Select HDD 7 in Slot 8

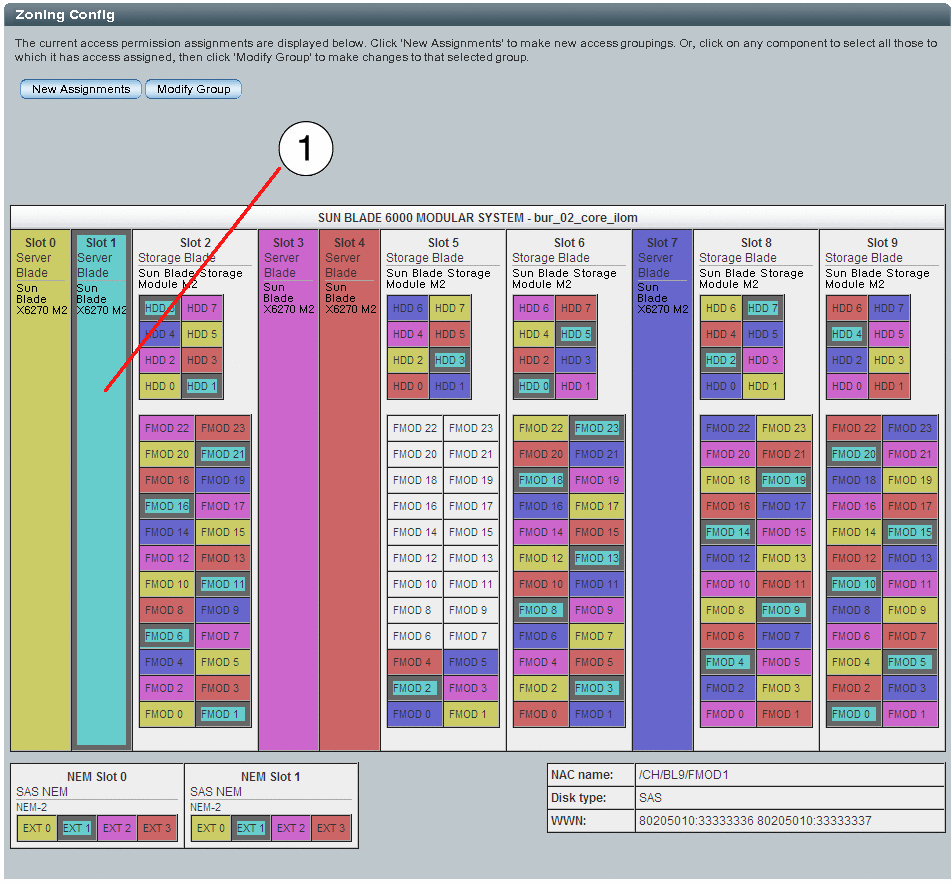point(763,308)
